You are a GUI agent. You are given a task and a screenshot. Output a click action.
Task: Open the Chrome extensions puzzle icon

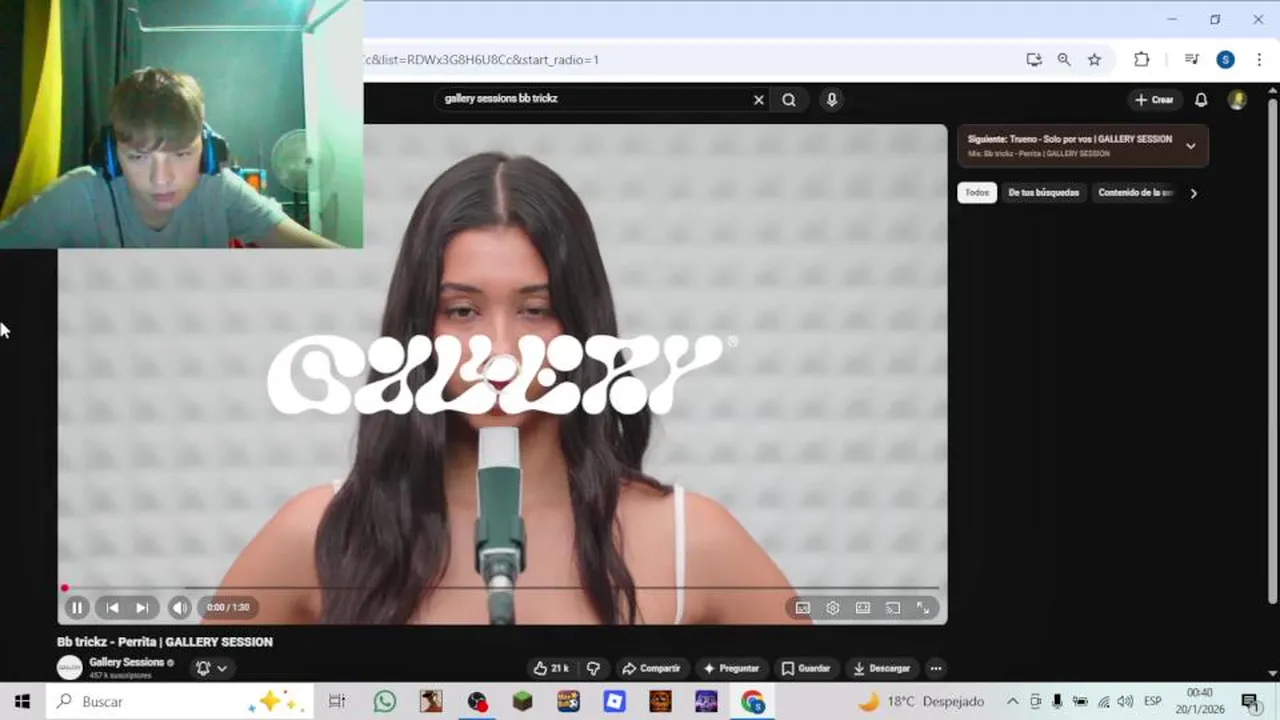click(1141, 60)
